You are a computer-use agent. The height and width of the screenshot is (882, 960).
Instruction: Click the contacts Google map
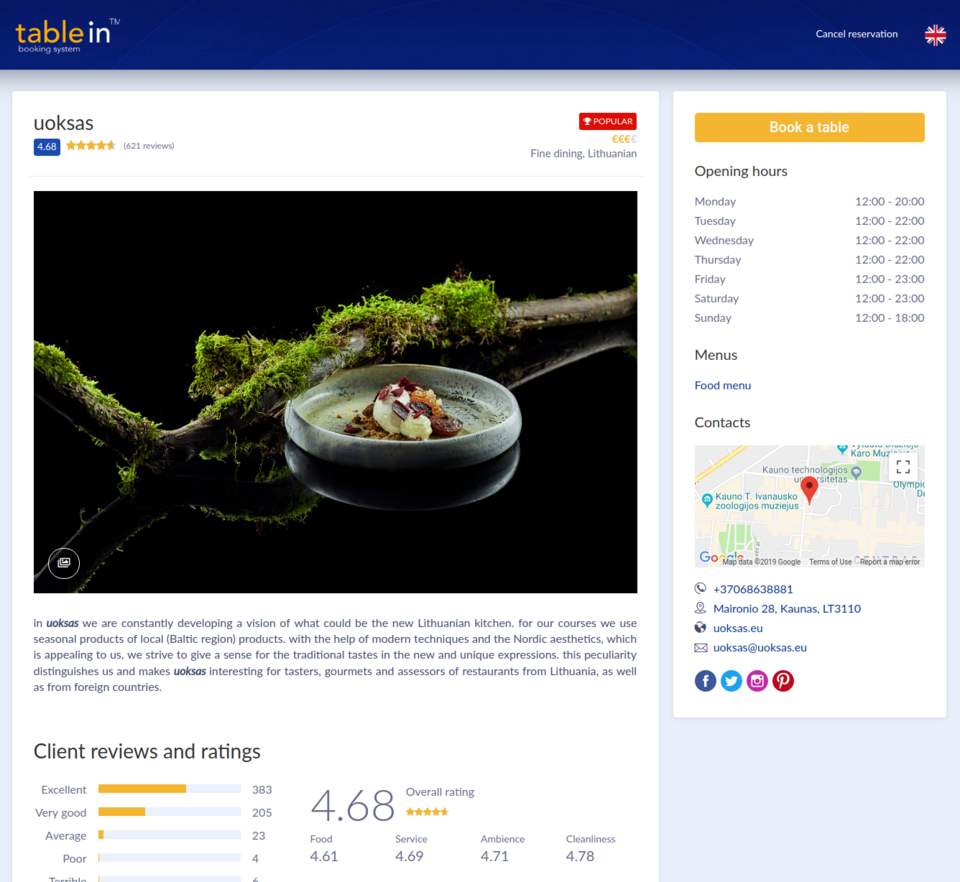click(x=809, y=506)
